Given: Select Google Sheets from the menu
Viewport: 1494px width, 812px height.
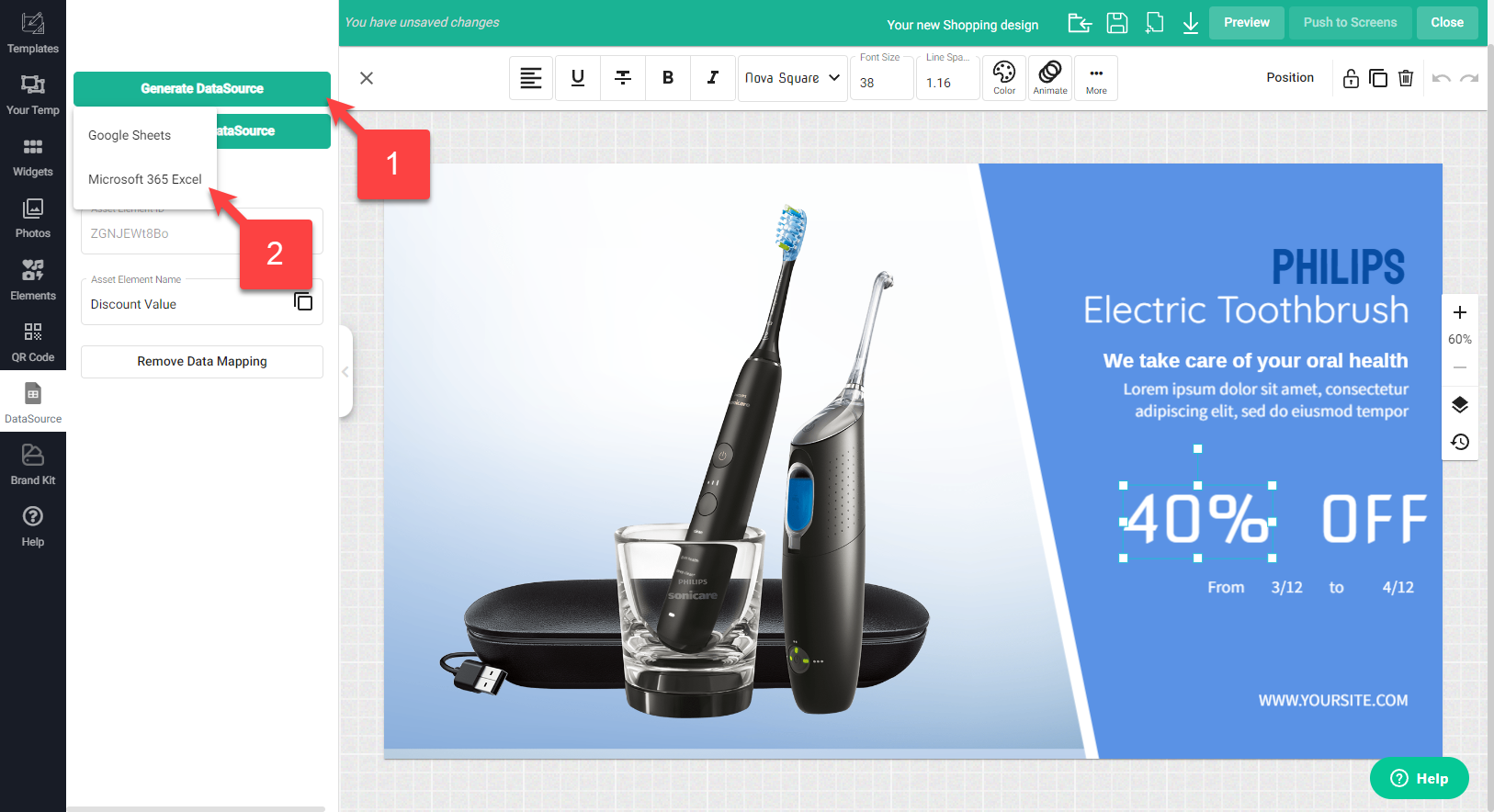Looking at the screenshot, I should (130, 135).
